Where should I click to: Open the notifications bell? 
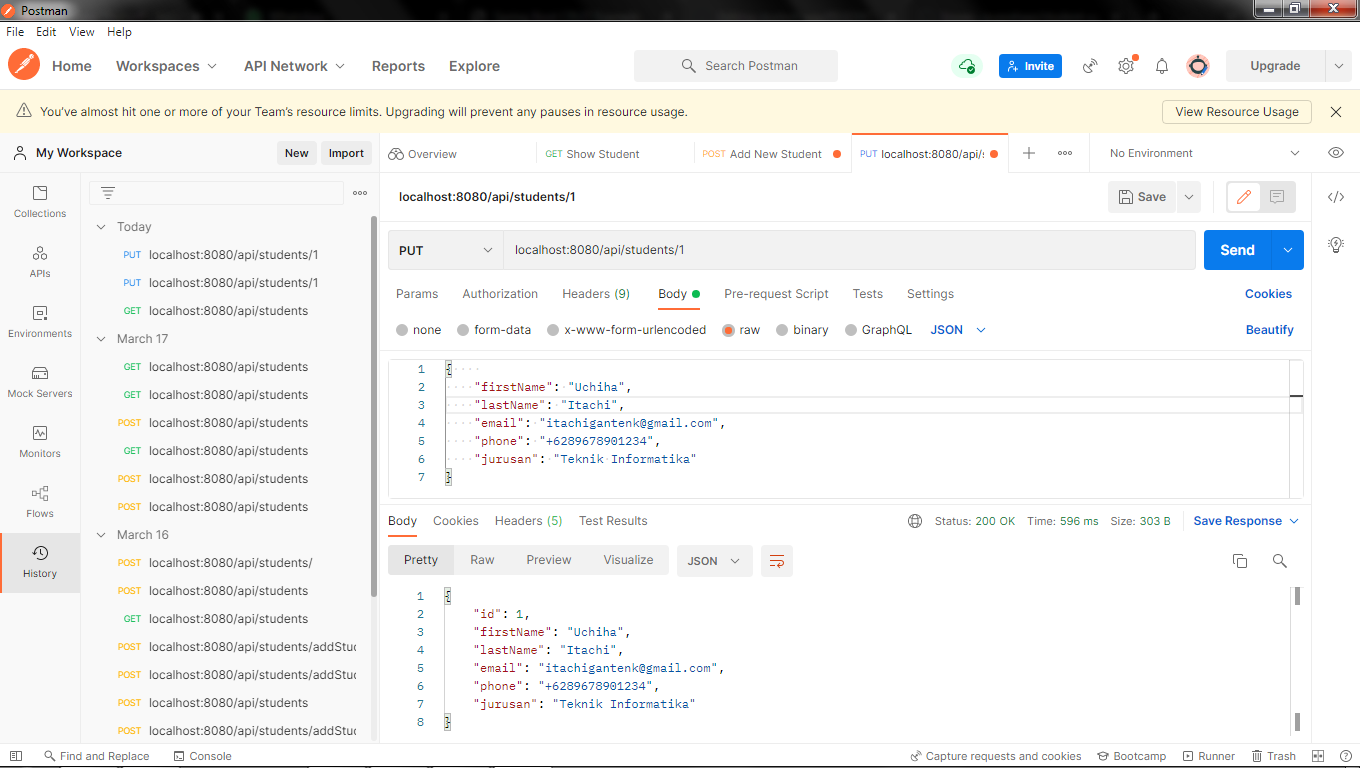click(x=1162, y=66)
